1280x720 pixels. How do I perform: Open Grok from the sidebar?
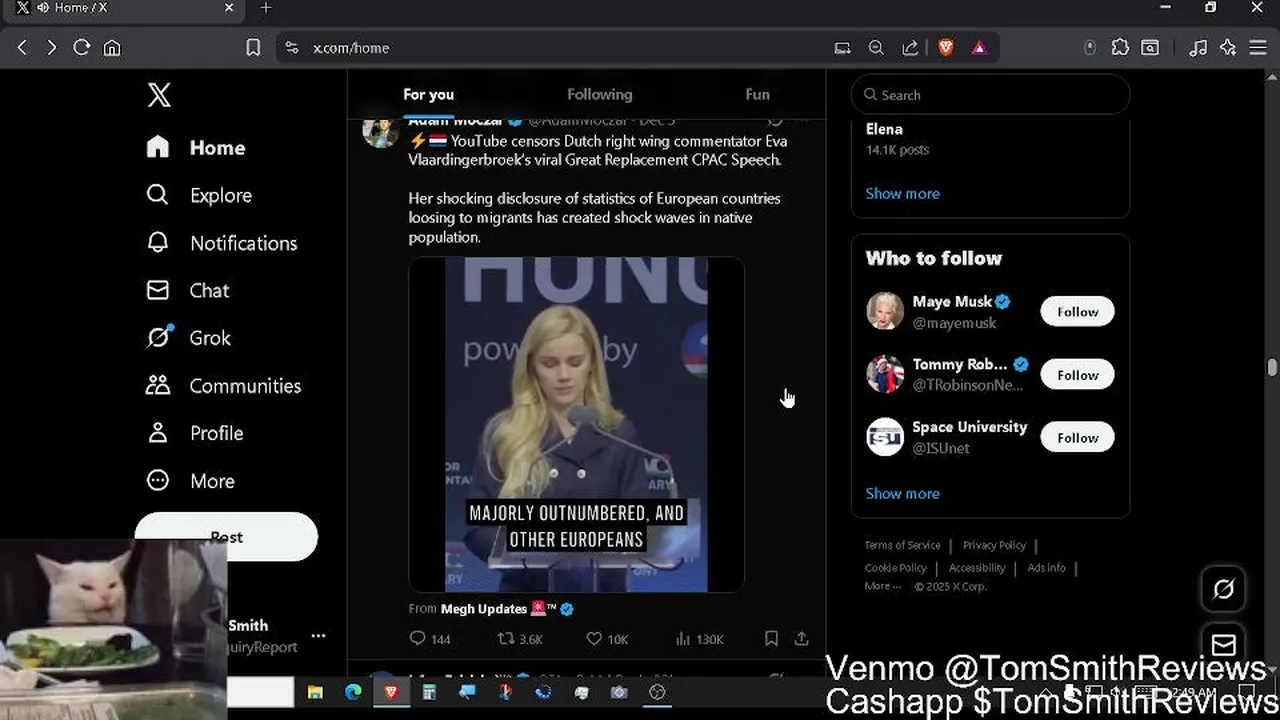coord(189,338)
